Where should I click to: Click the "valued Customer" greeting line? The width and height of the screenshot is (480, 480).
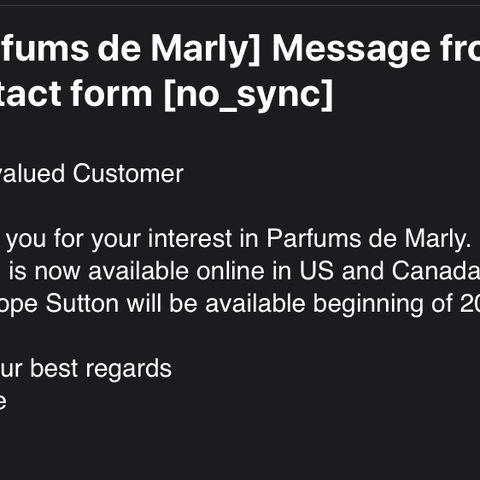(92, 174)
